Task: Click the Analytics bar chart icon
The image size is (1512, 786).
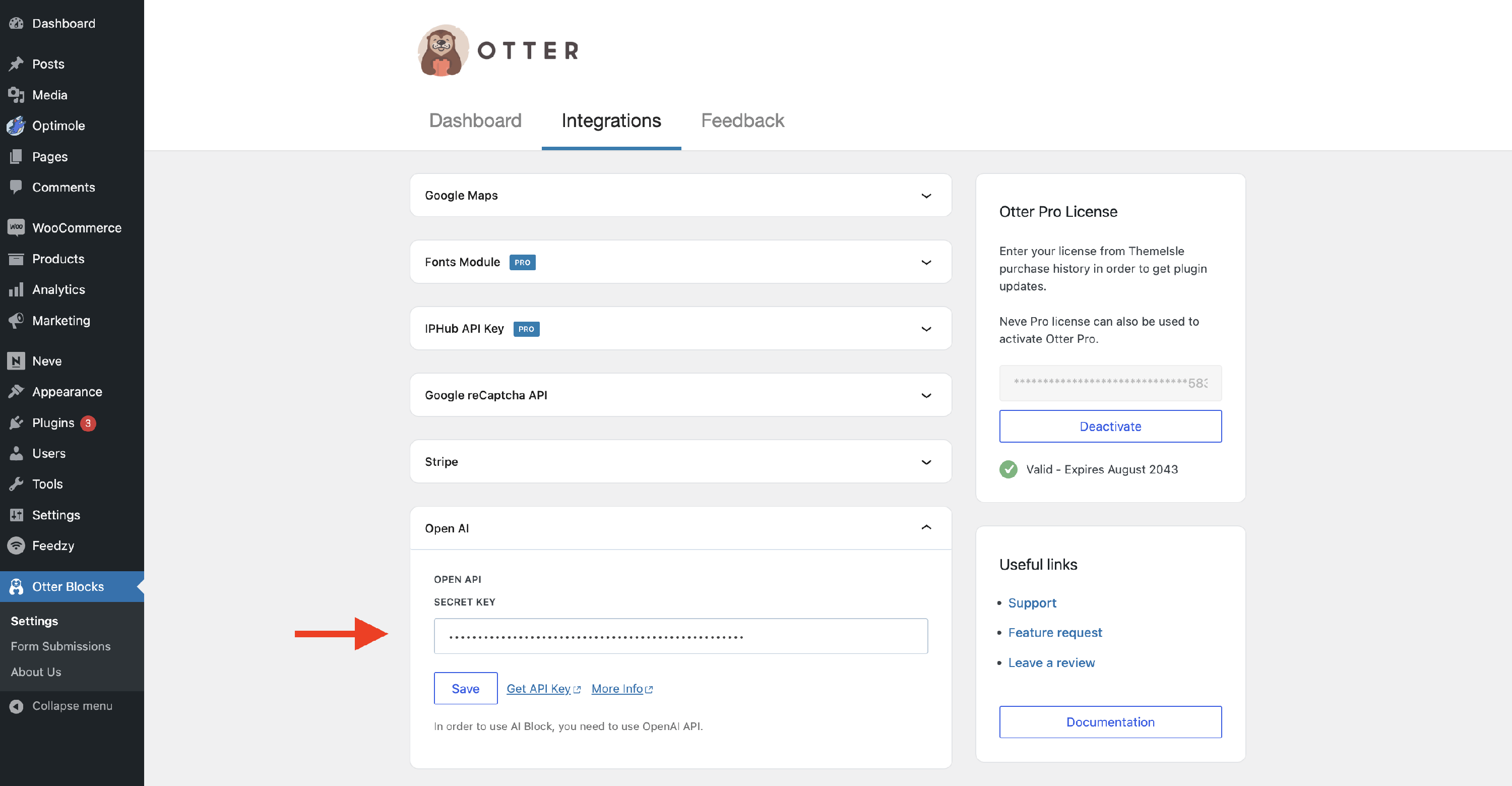Action: point(16,289)
